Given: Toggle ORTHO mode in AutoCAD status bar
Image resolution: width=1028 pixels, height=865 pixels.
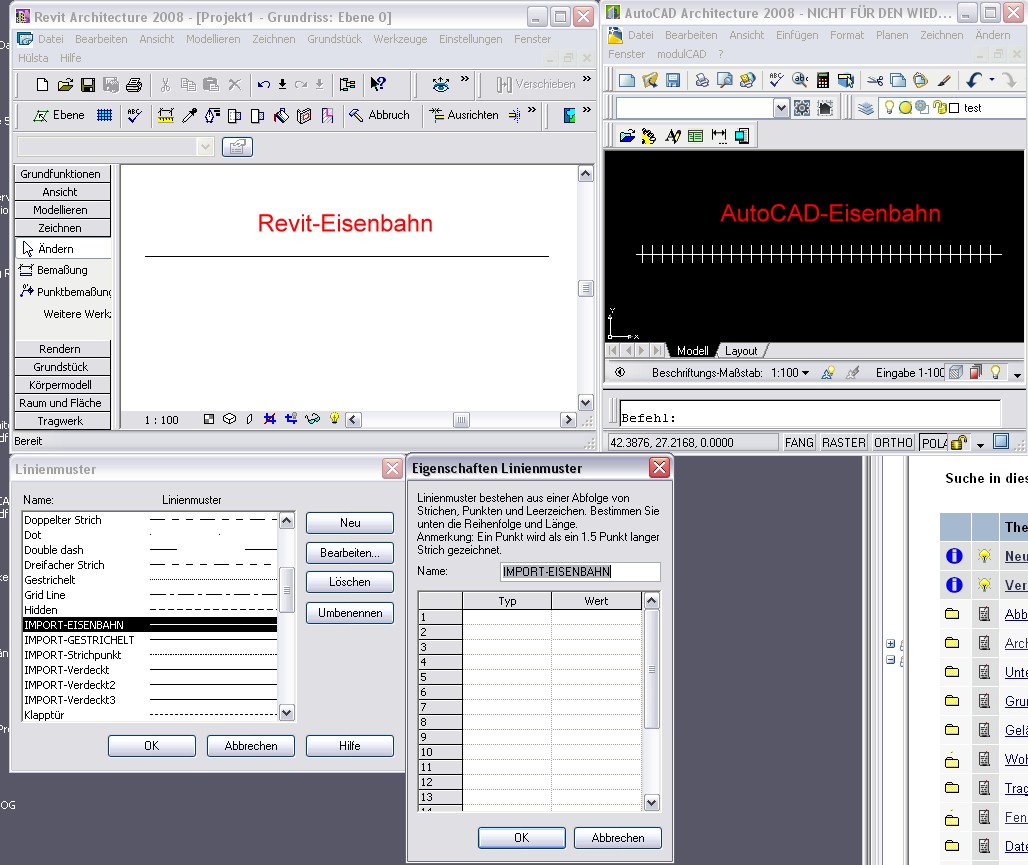Looking at the screenshot, I should coord(894,443).
